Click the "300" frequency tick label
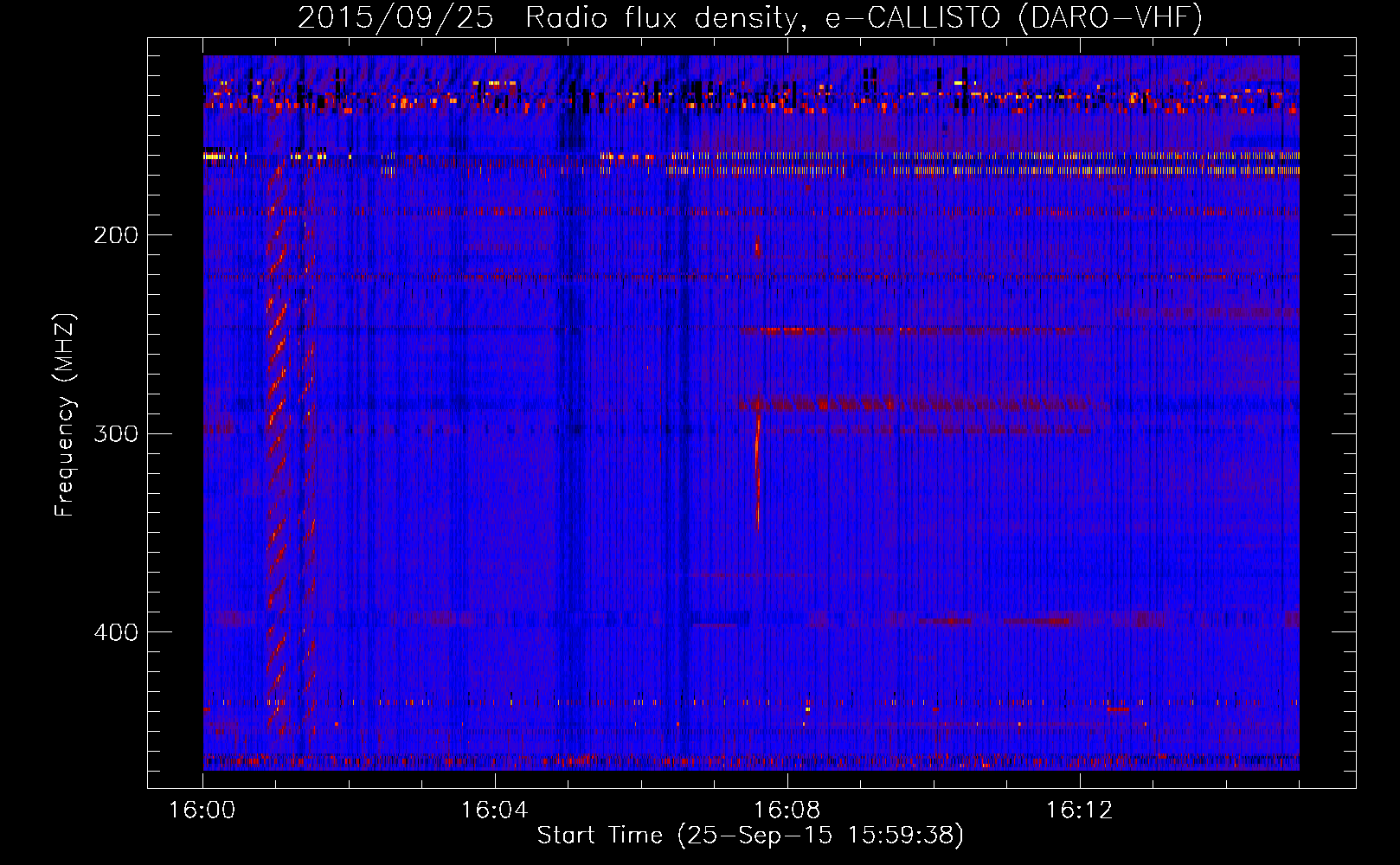 click(x=116, y=433)
